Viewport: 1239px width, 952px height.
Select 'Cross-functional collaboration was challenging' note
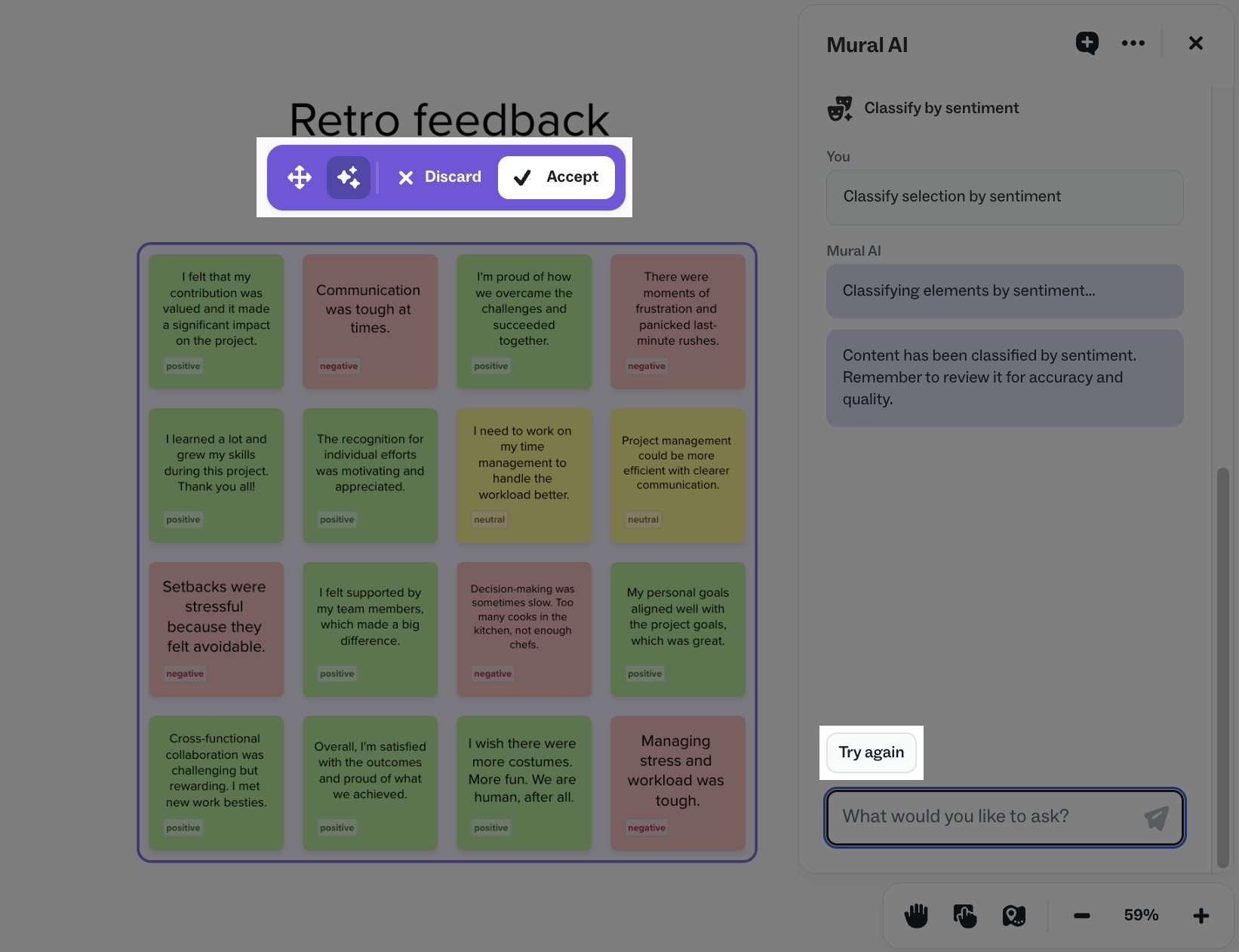(x=216, y=783)
